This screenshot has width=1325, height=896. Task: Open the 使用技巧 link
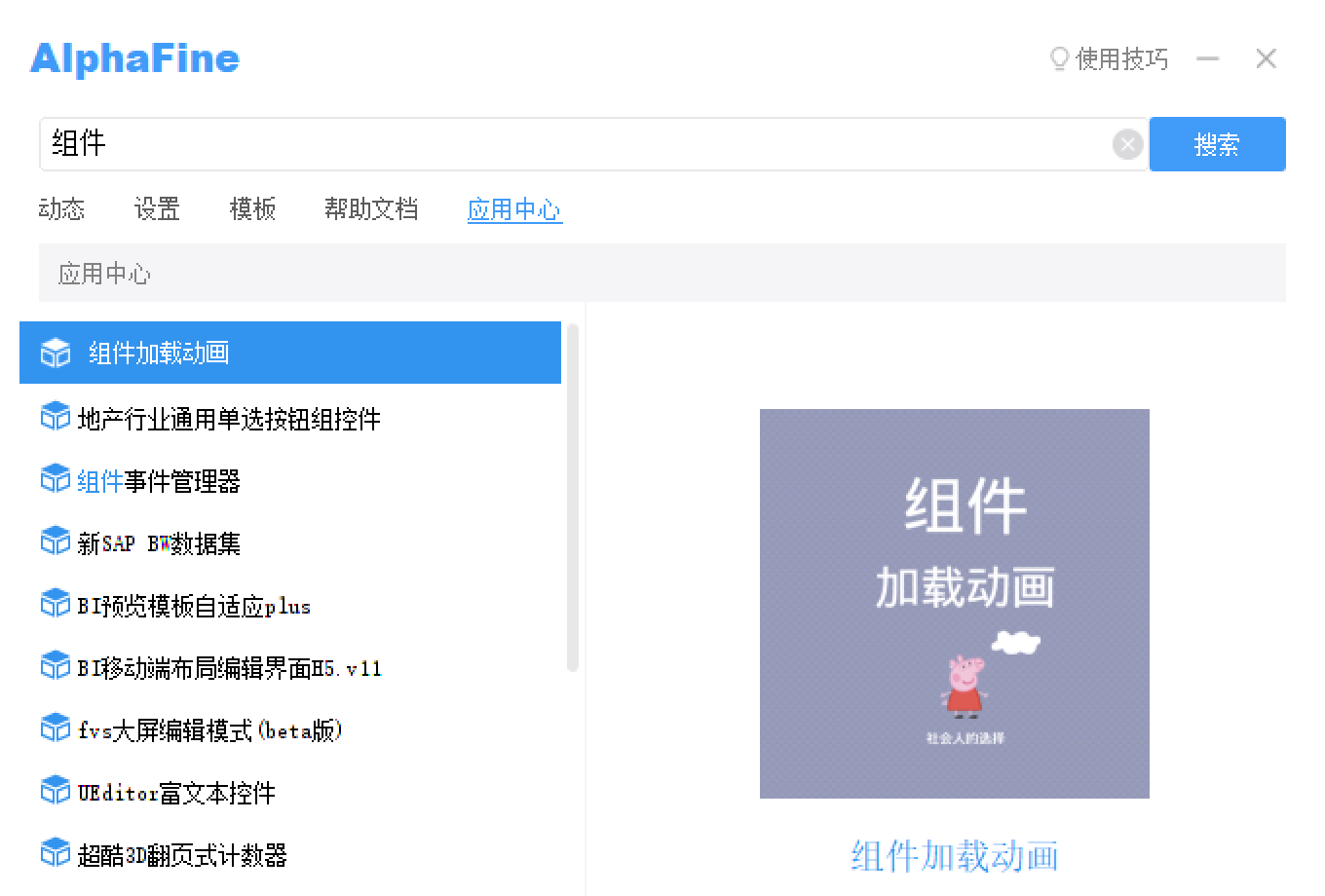click(1121, 59)
